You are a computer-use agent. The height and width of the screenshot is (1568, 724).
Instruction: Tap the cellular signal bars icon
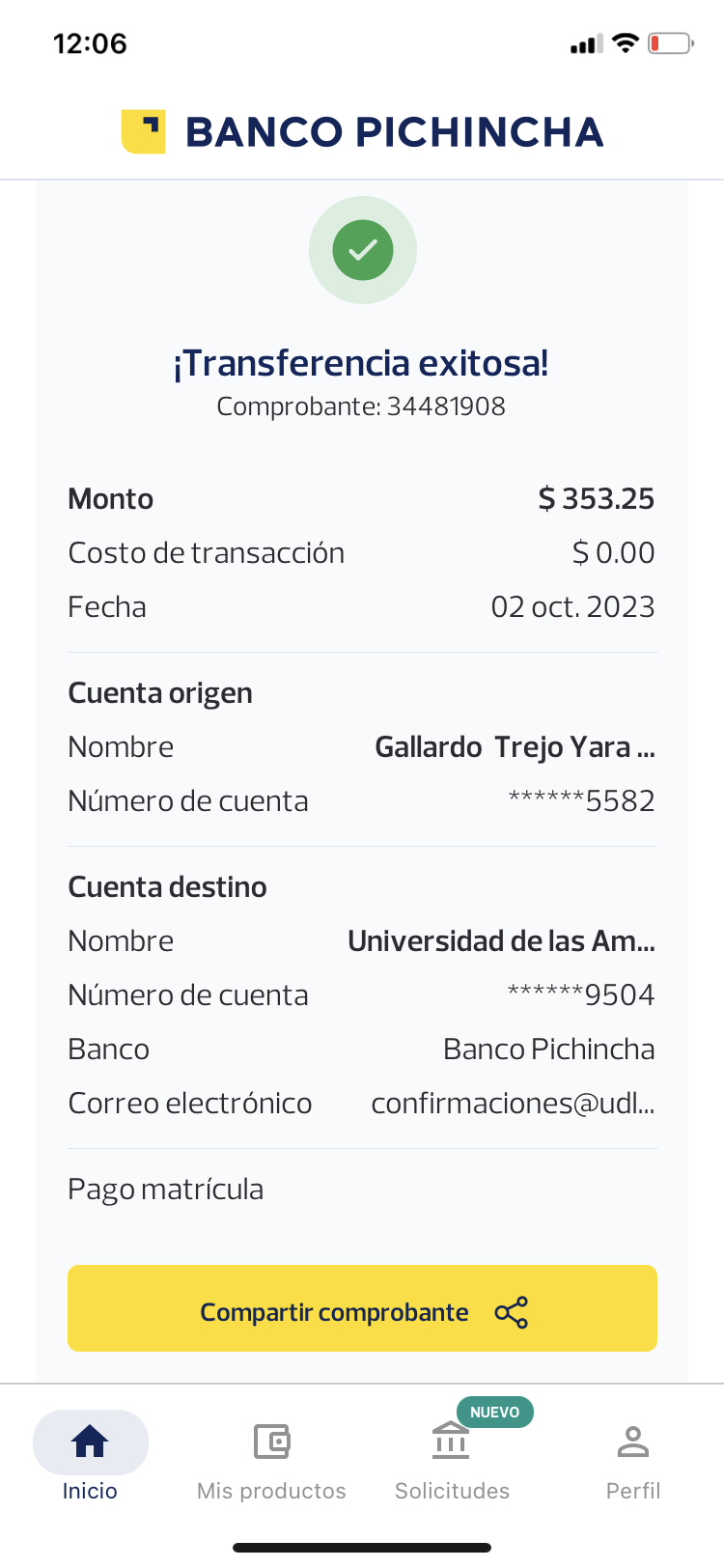click(x=586, y=44)
